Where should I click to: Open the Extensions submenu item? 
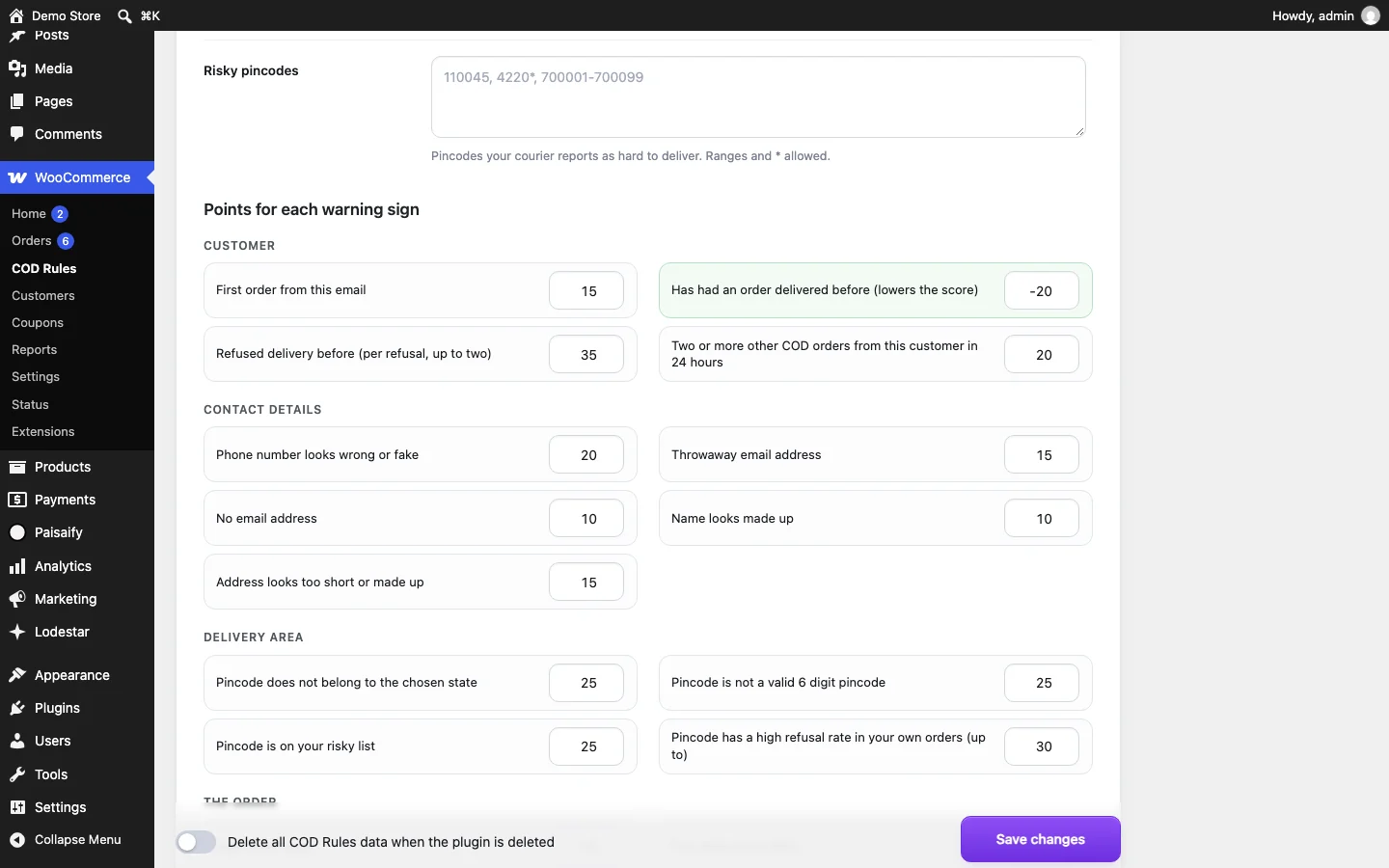(x=43, y=432)
